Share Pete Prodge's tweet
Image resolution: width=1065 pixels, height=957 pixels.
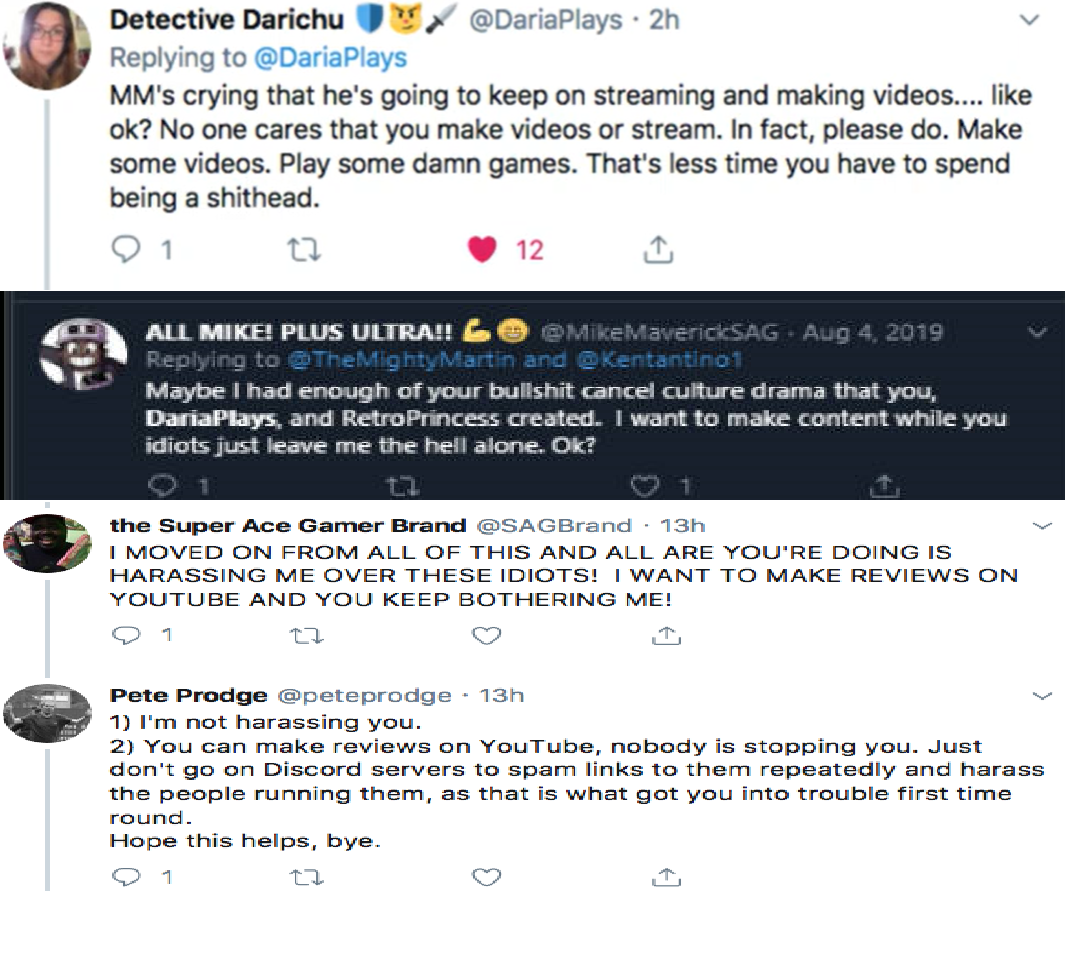click(x=665, y=877)
